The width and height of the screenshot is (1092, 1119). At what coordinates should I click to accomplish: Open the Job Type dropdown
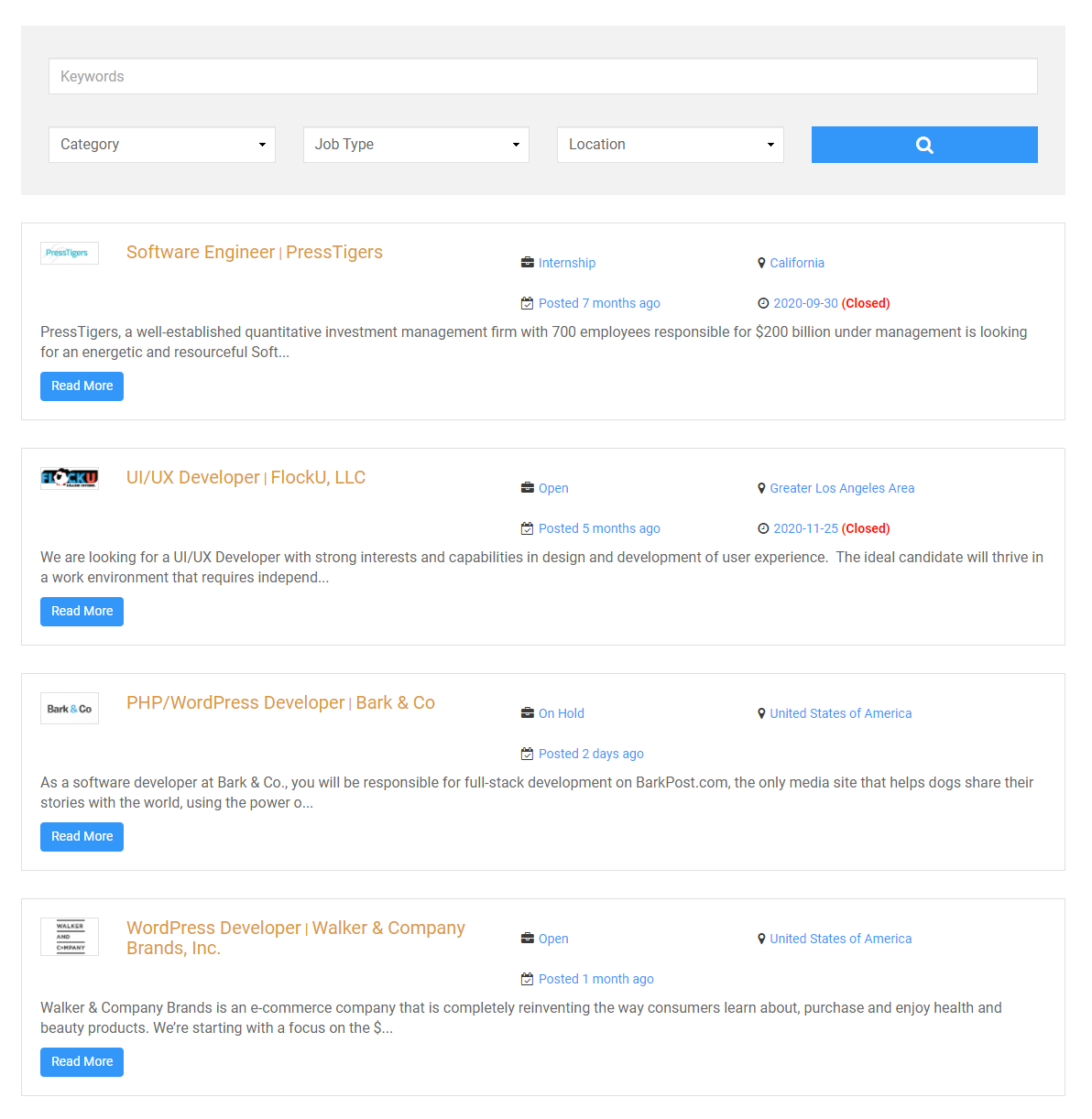pyautogui.click(x=416, y=145)
